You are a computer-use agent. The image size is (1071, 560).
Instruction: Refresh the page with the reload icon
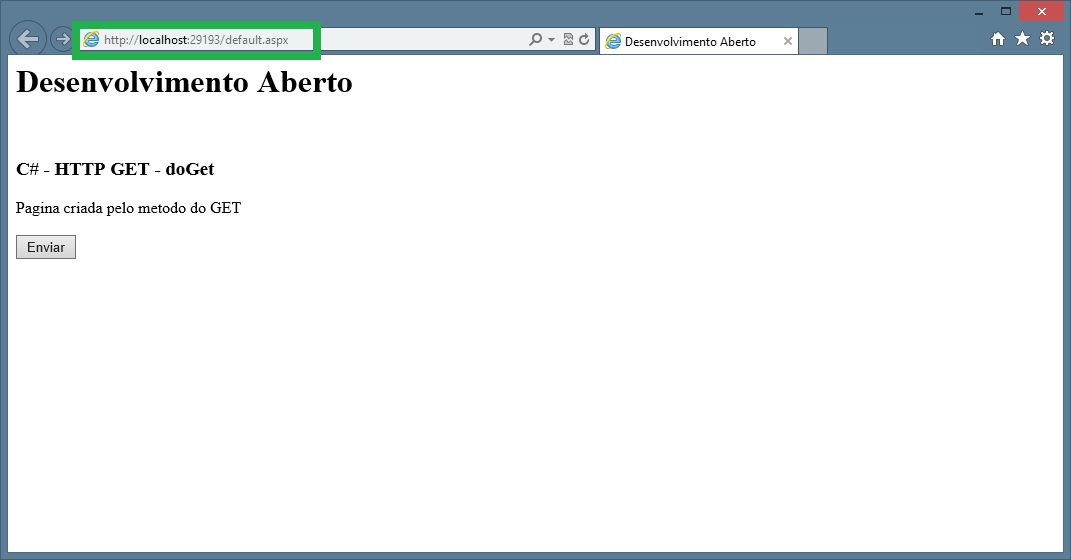point(584,40)
